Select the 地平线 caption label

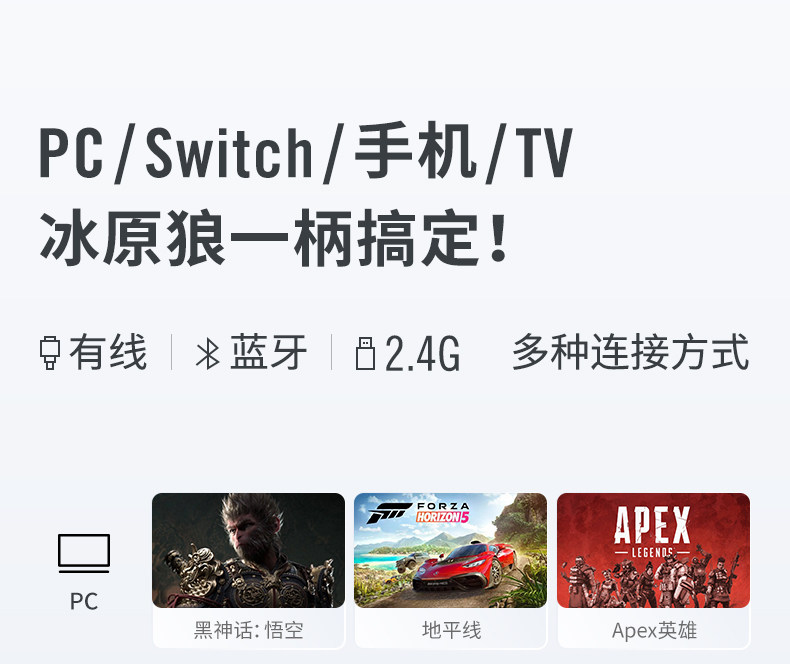[451, 630]
